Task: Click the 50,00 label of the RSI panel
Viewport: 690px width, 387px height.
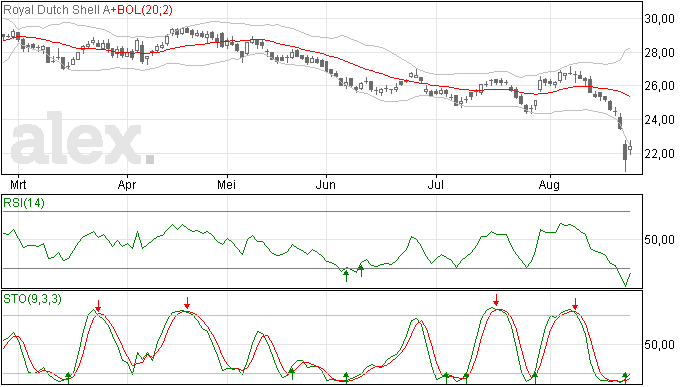Action: click(659, 240)
